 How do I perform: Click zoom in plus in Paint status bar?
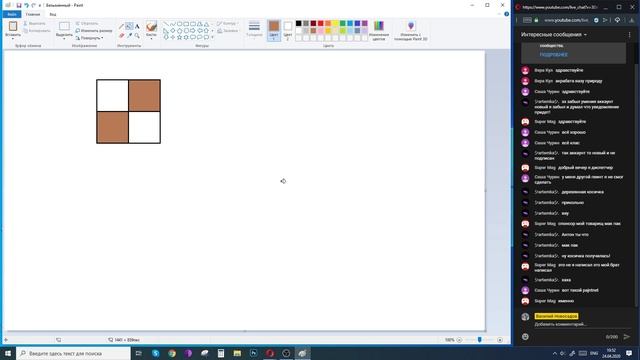coord(500,340)
